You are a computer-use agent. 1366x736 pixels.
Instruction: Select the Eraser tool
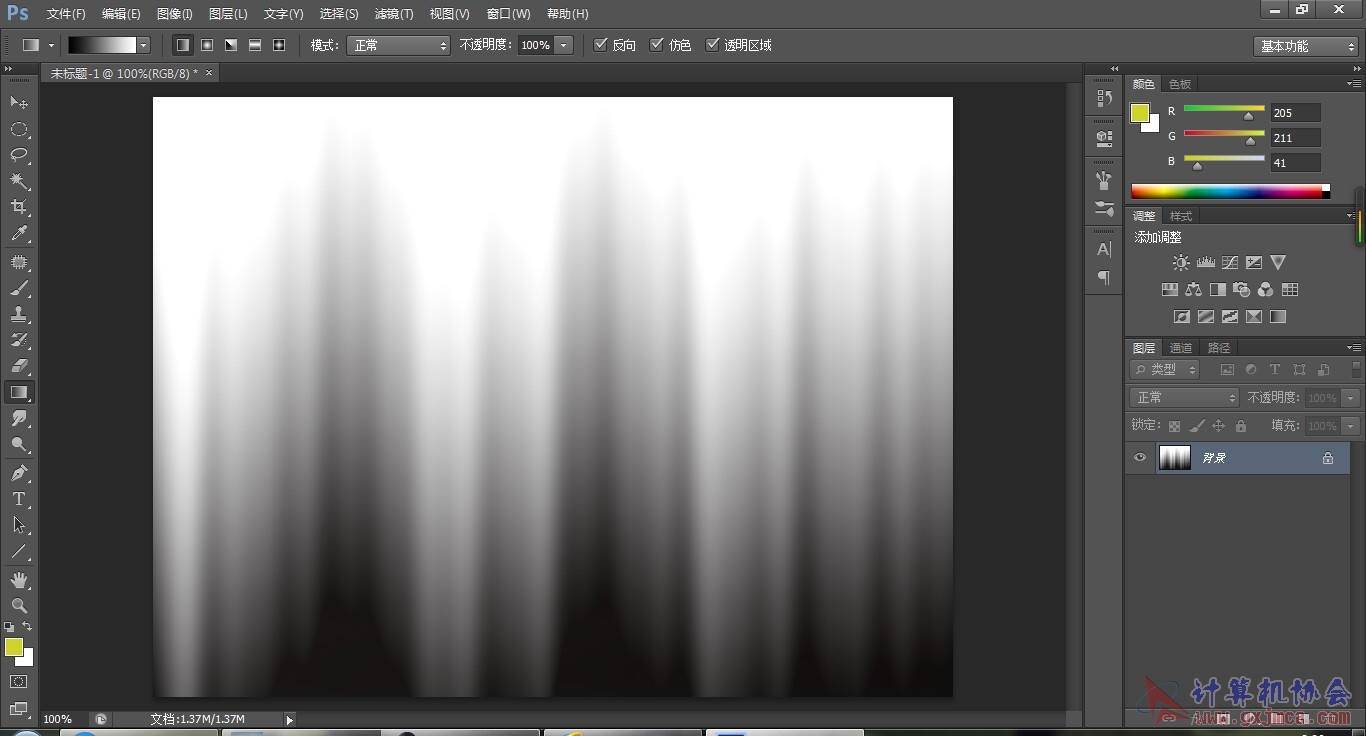click(19, 366)
